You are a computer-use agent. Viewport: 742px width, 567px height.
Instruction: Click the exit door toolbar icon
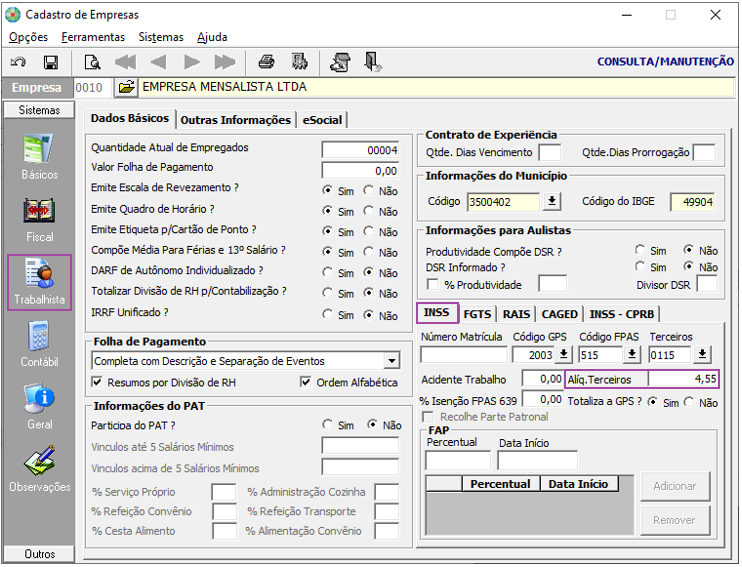pos(373,62)
